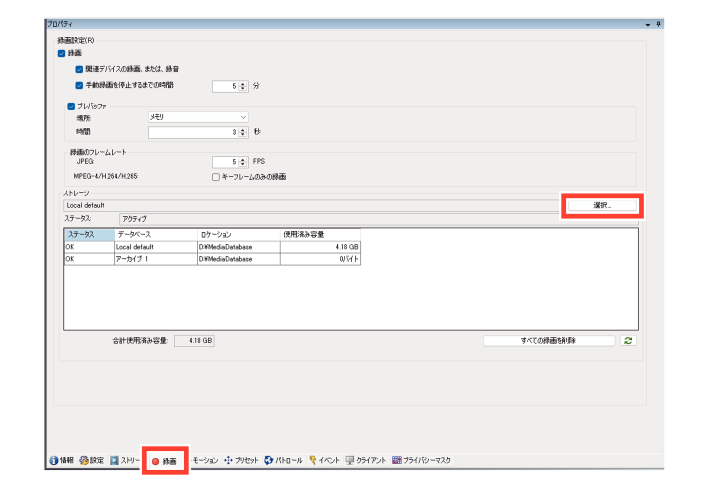The height and width of the screenshot is (487, 708).
Task: Click the 0 バイト used space cell
Action: pos(321,260)
